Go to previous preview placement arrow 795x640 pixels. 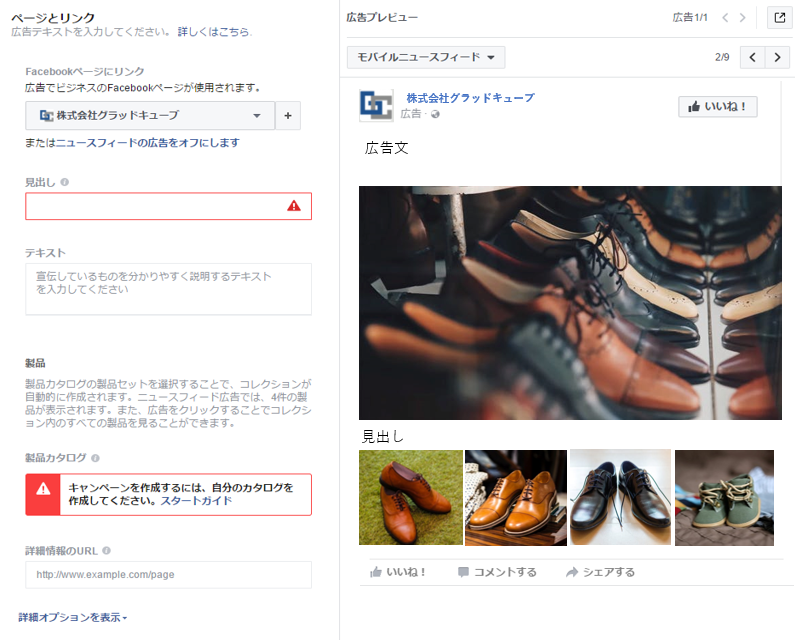coord(752,57)
